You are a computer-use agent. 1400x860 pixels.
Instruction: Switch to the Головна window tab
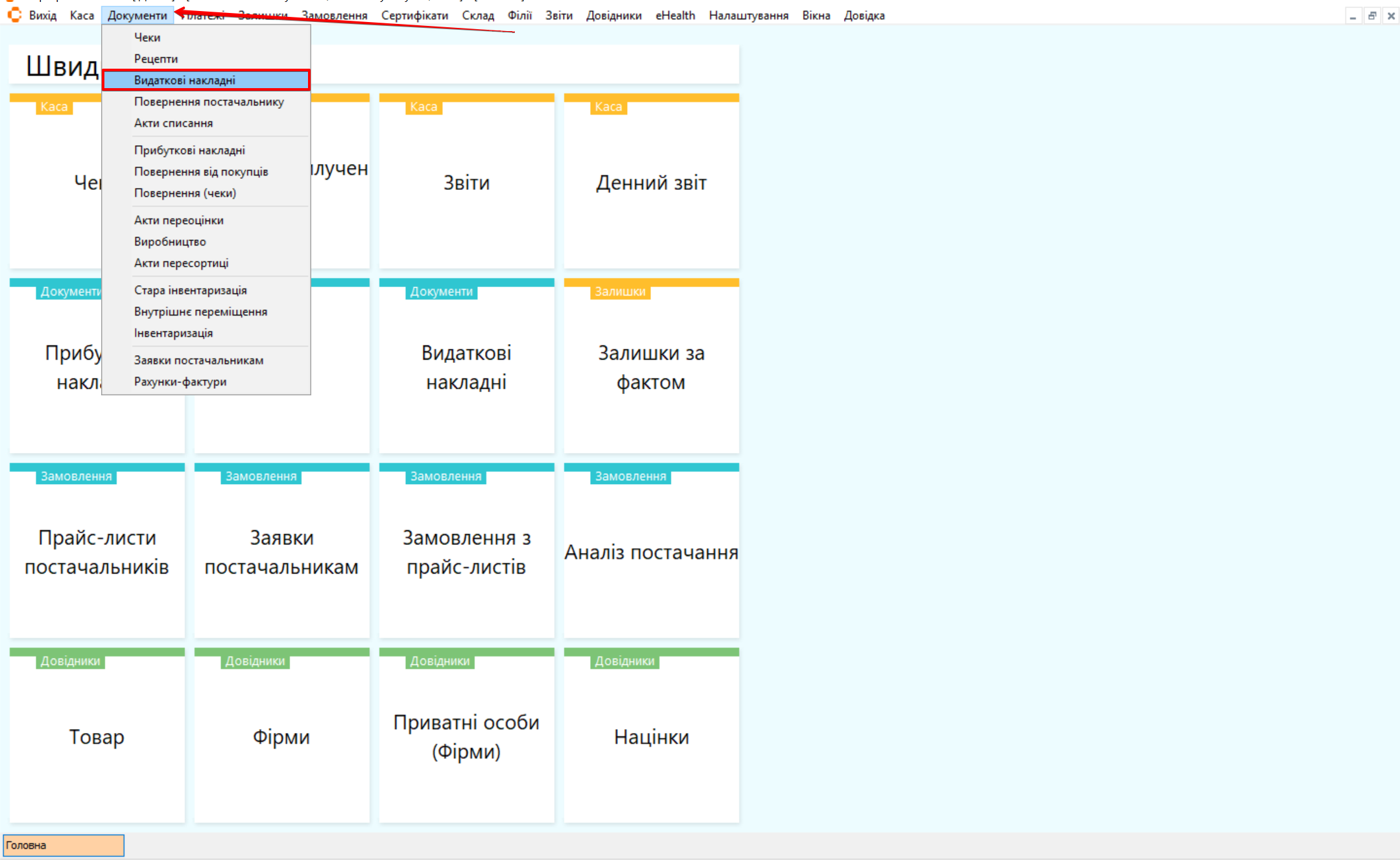(64, 845)
